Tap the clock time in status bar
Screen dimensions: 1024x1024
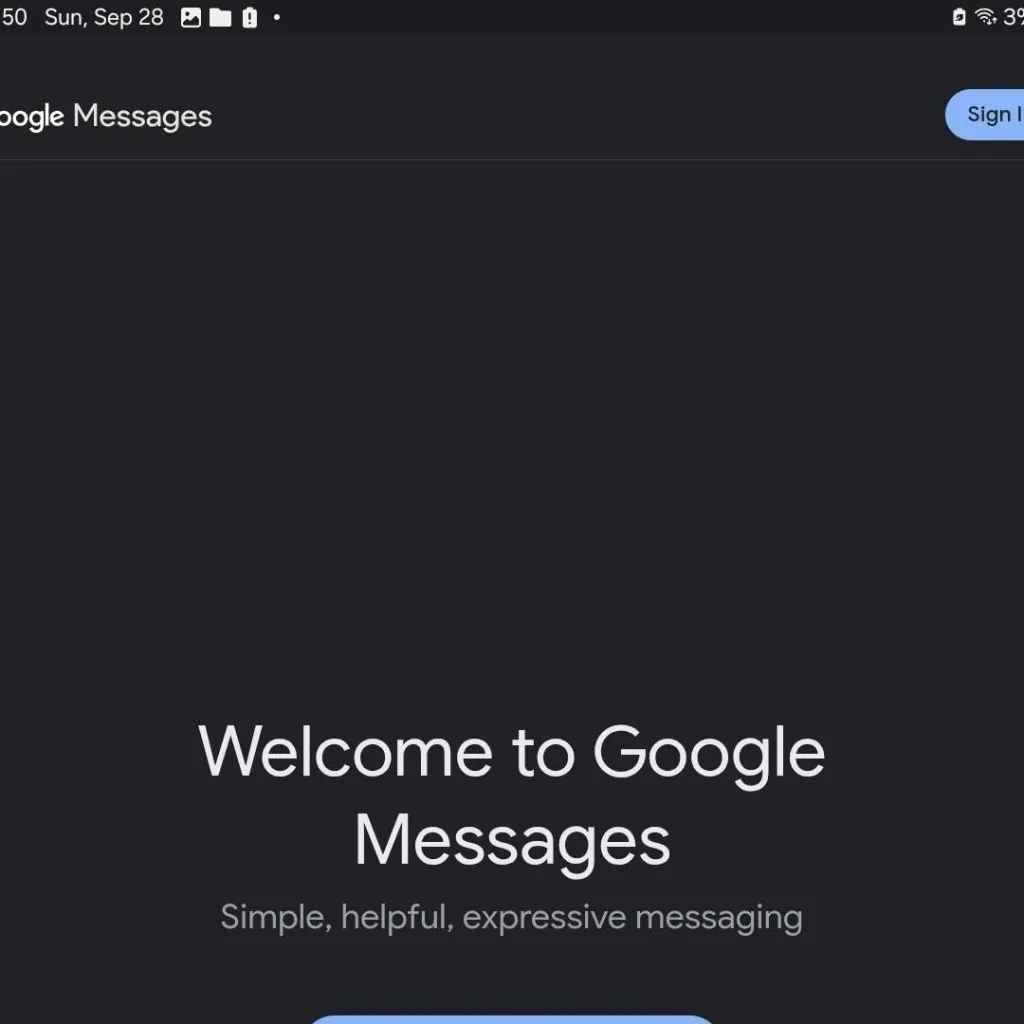(13, 18)
